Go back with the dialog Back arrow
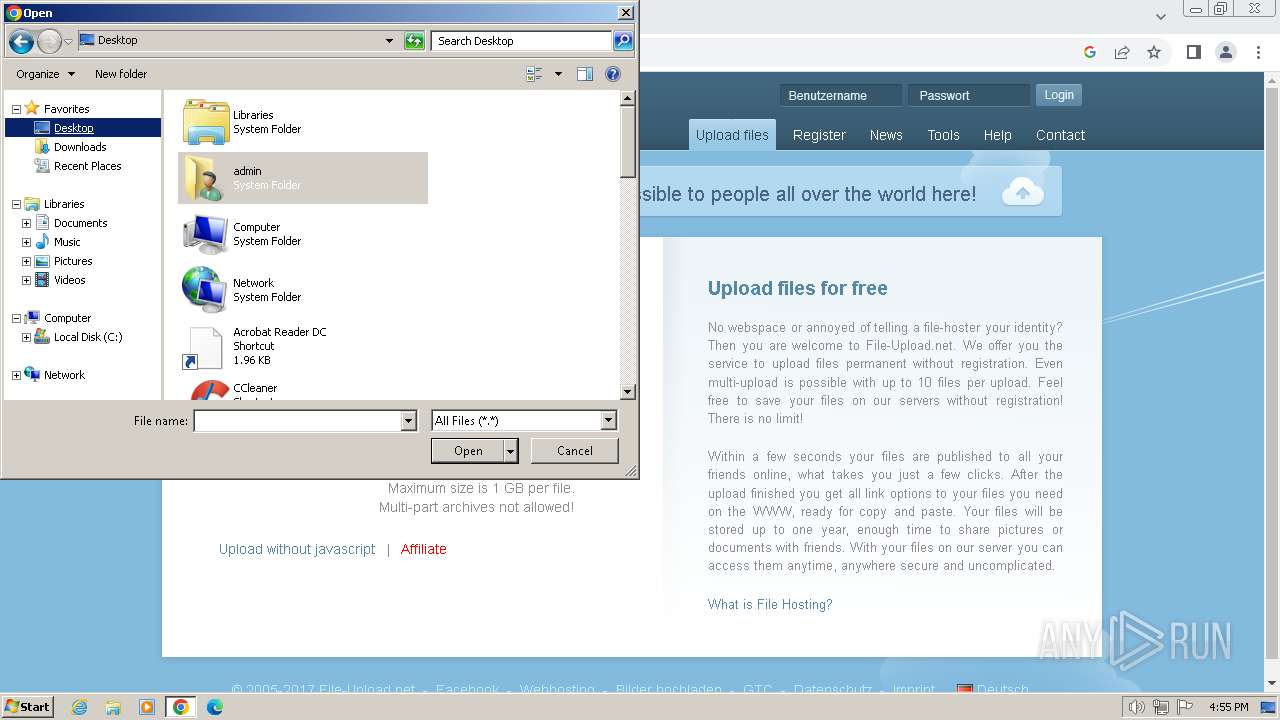 20,41
